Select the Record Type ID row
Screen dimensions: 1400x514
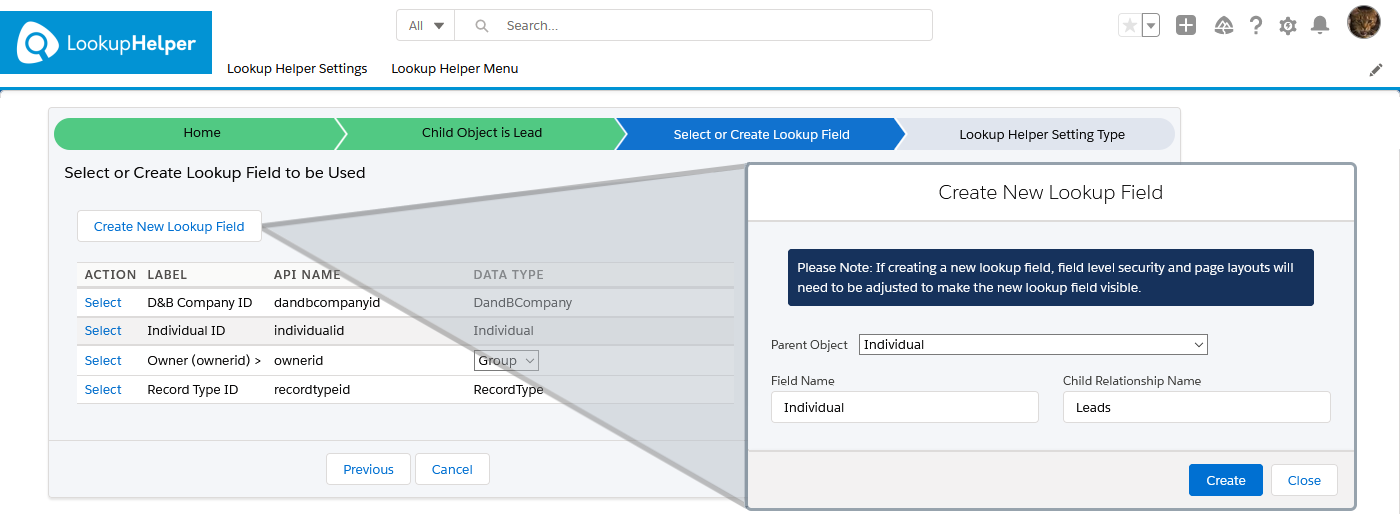click(103, 389)
